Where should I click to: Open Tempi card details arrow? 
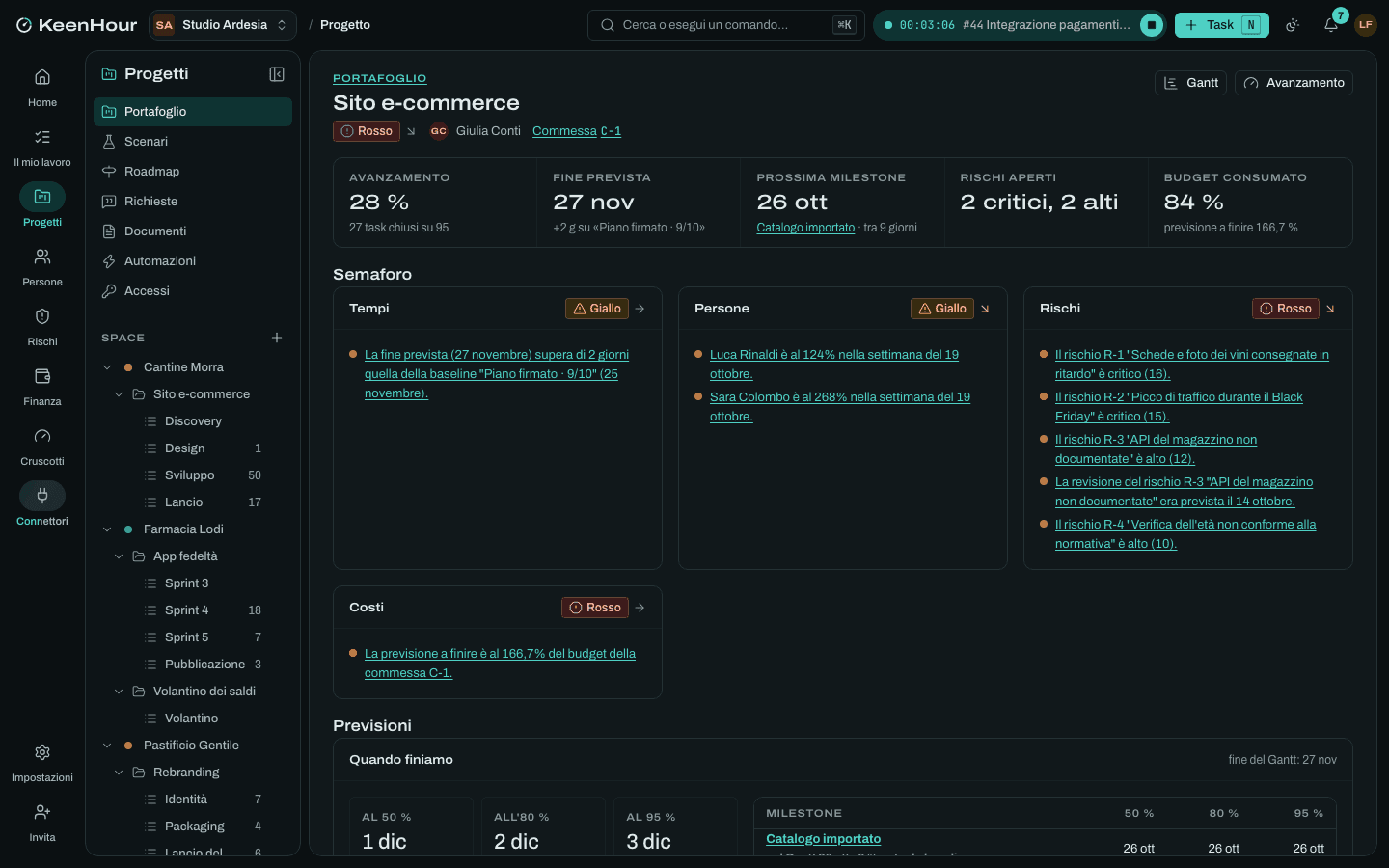pos(640,309)
